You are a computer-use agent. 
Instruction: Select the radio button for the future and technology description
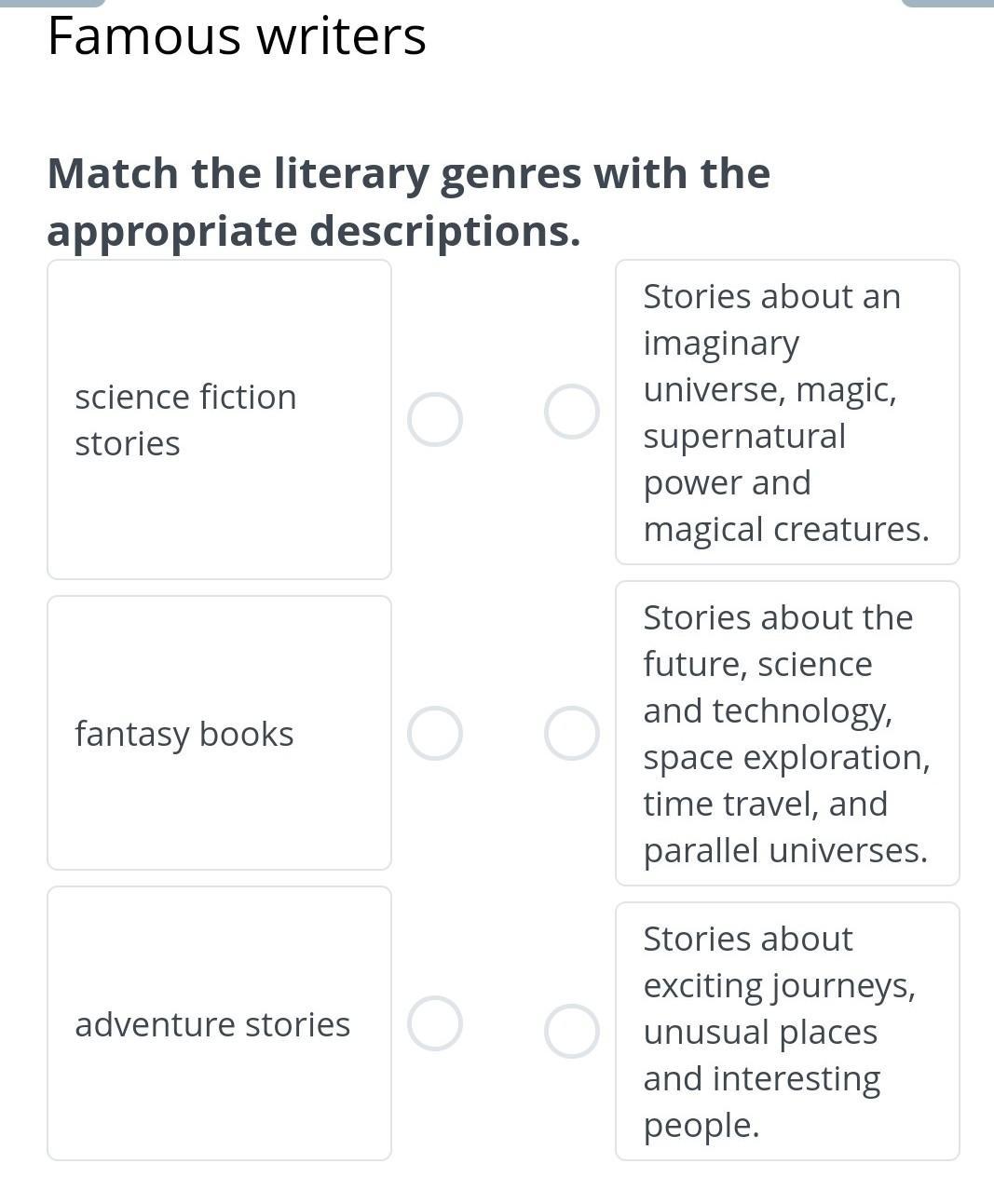click(x=572, y=733)
